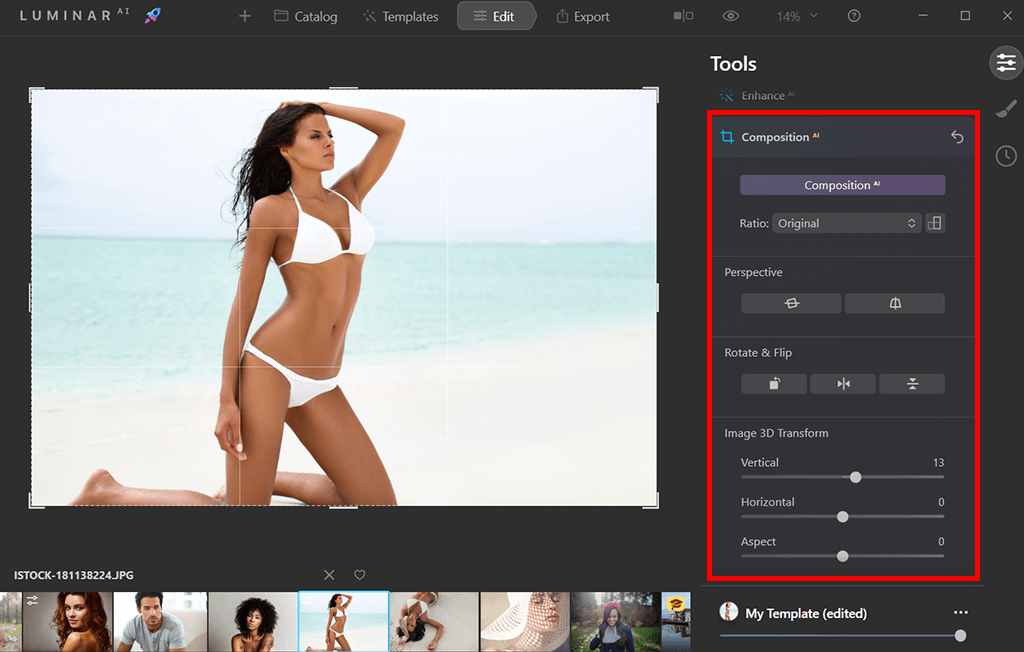The width and height of the screenshot is (1024, 652).
Task: Reset Composition tool with undo arrow
Action: [957, 137]
